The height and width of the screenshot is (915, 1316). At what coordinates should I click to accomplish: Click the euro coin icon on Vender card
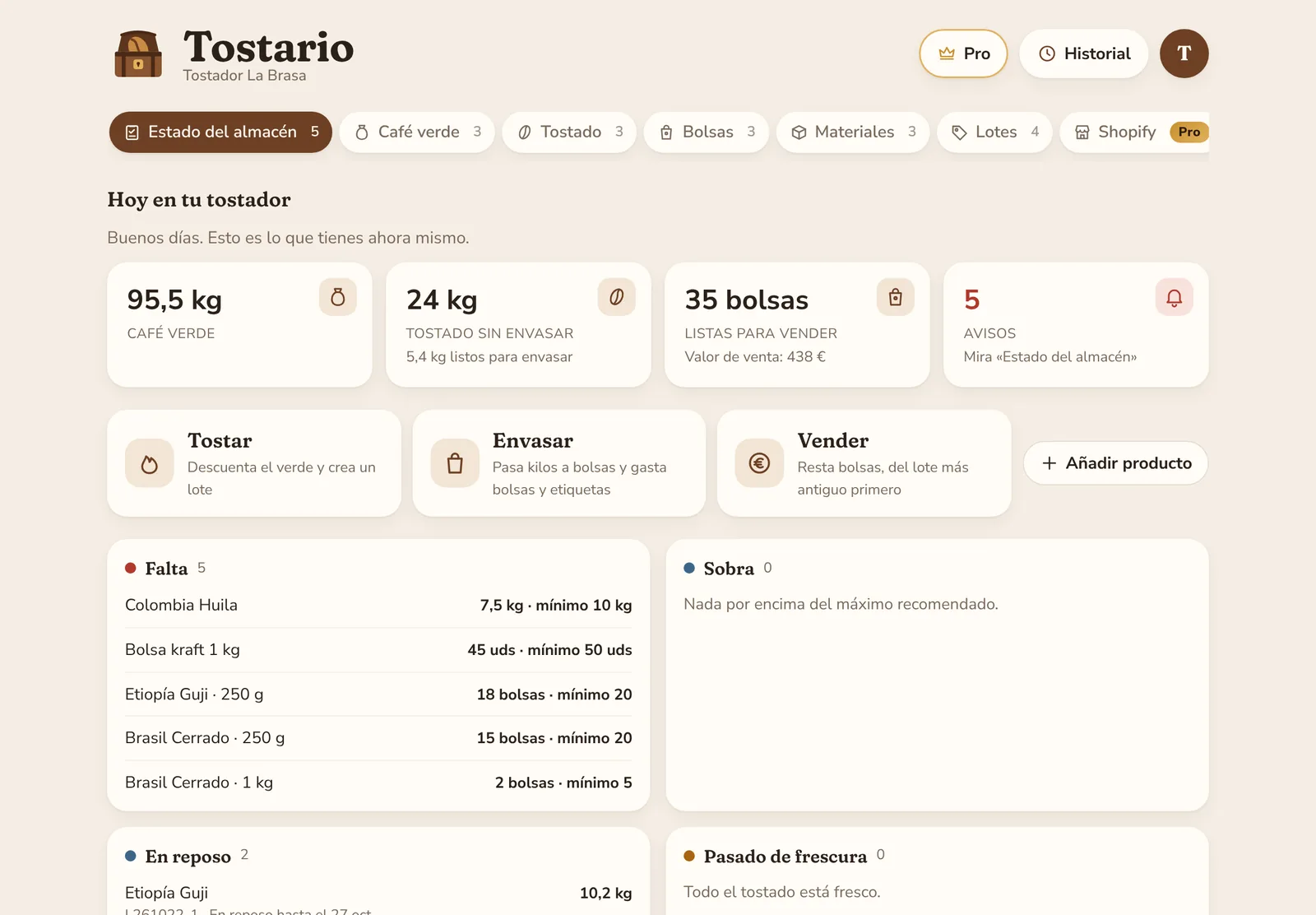(x=759, y=463)
